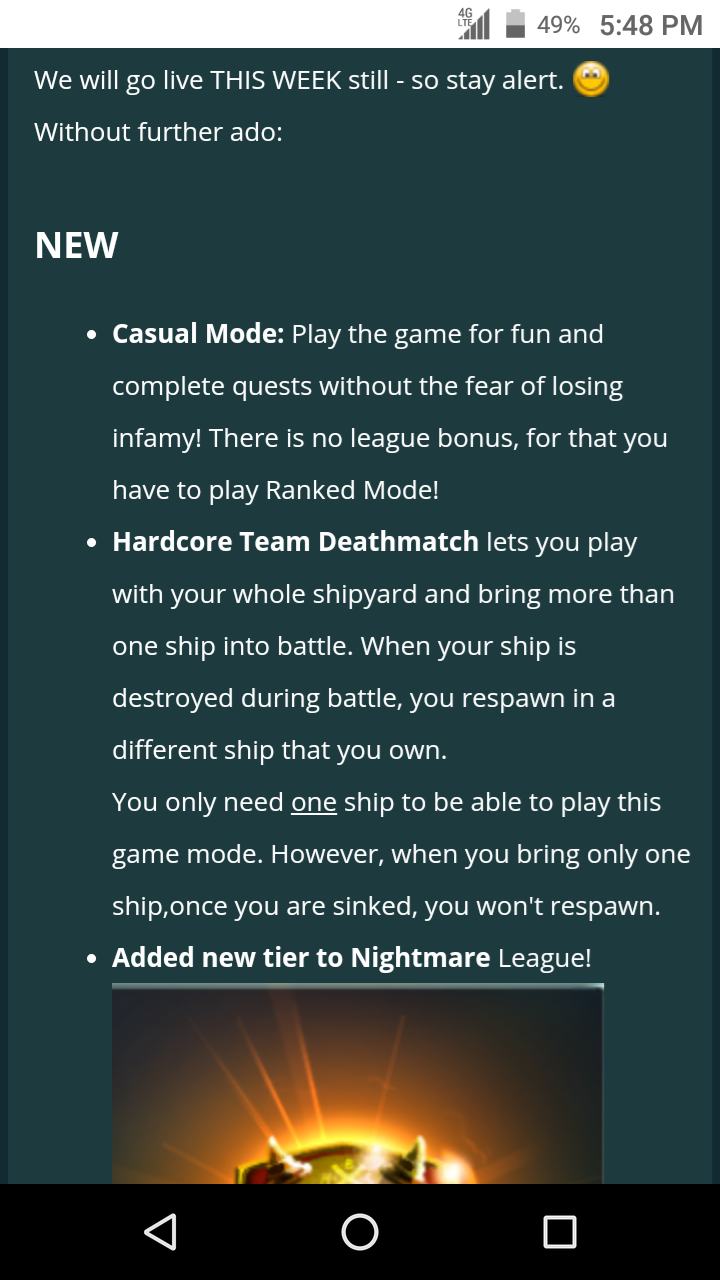Tap the 4G LTE signal icon

coord(473,24)
